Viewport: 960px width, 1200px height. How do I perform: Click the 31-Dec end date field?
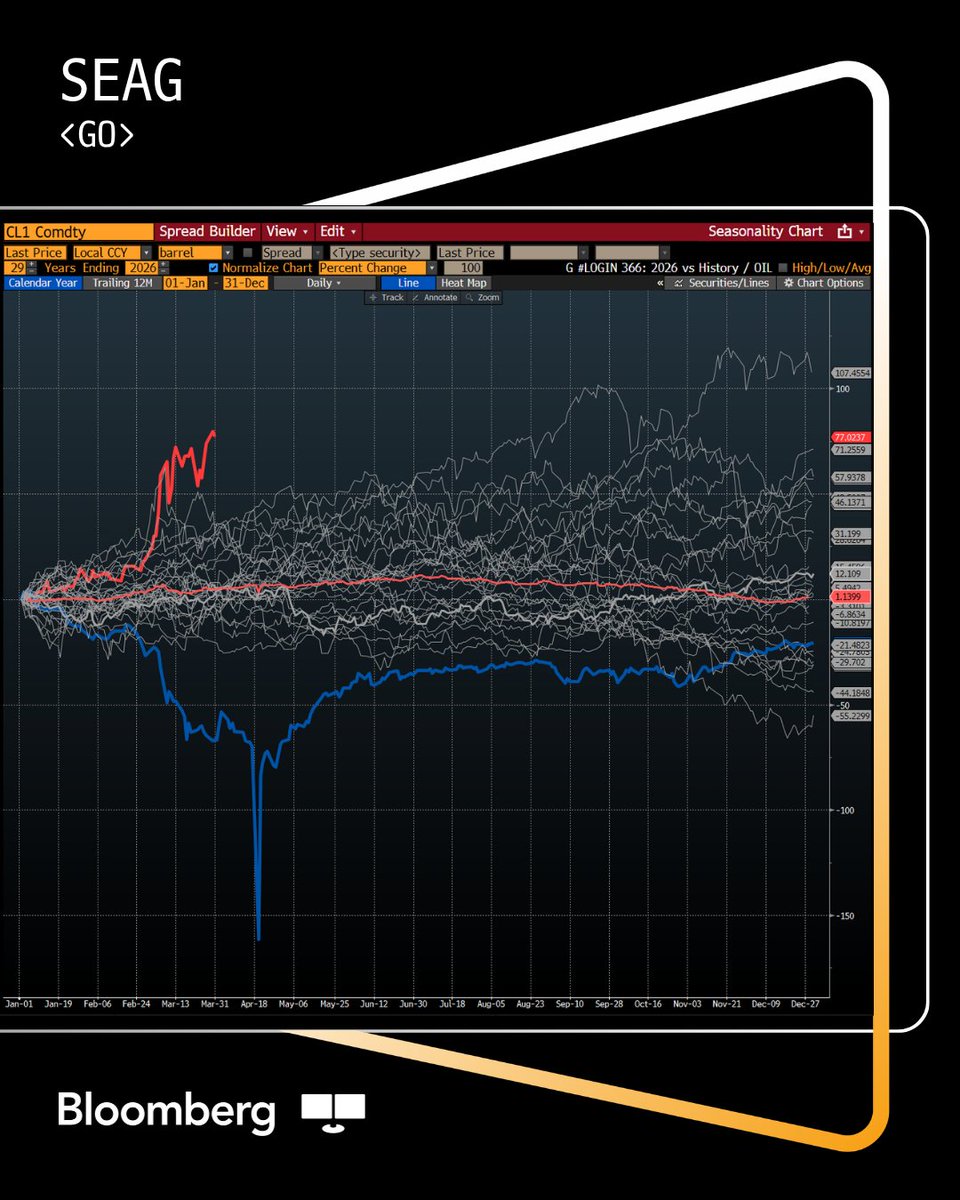(x=244, y=283)
